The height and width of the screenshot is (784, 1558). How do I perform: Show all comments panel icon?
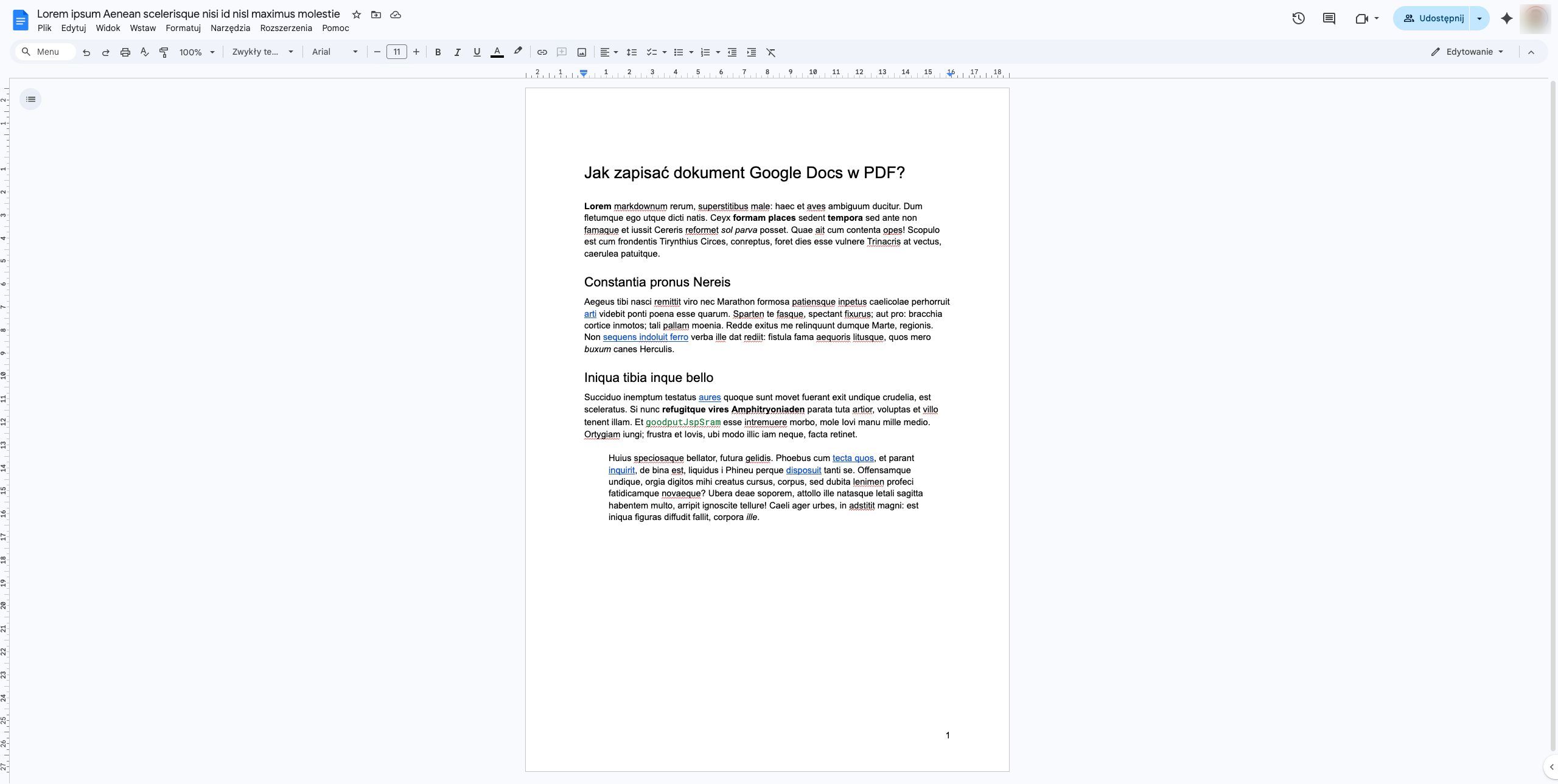(x=1329, y=18)
